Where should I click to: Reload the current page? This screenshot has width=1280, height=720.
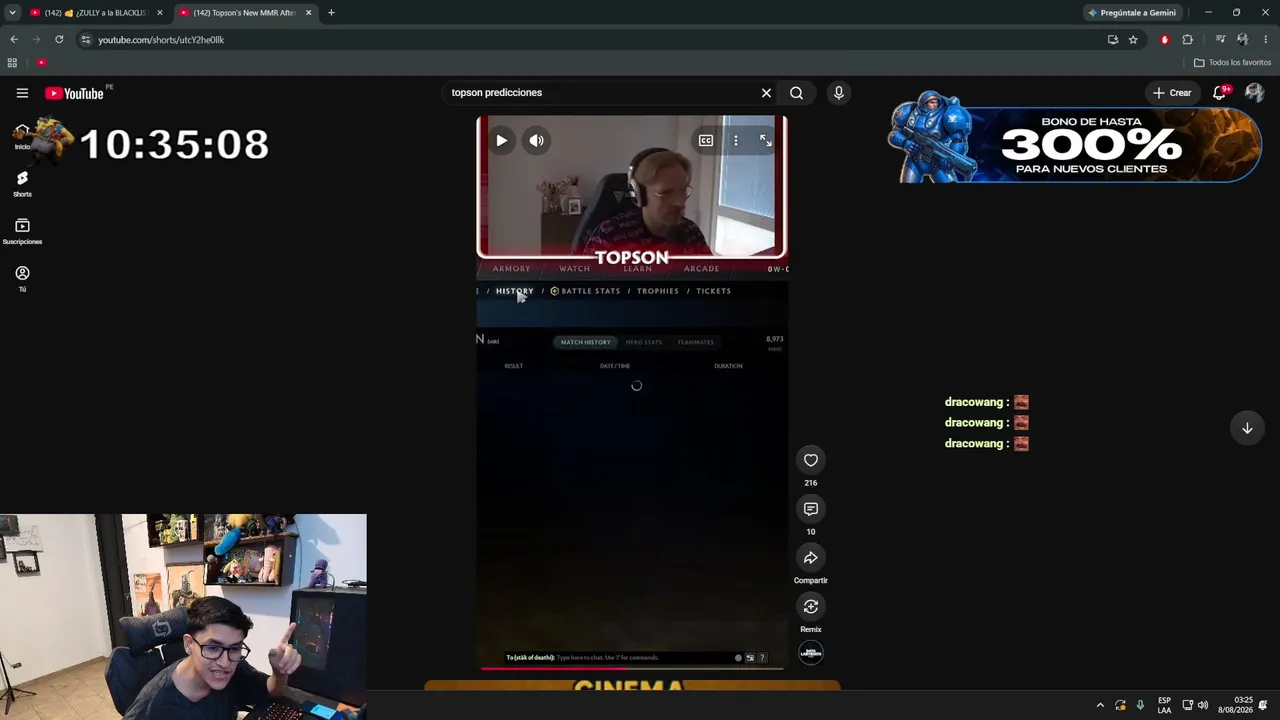tap(59, 40)
